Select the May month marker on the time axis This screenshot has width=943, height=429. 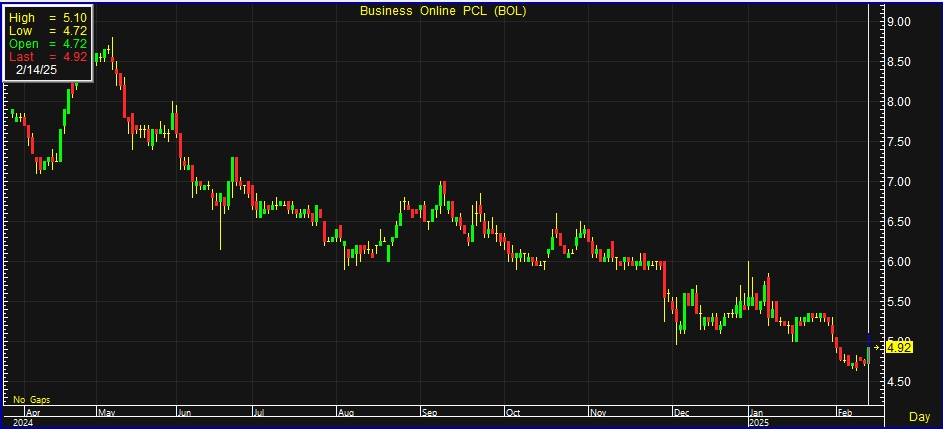105,411
